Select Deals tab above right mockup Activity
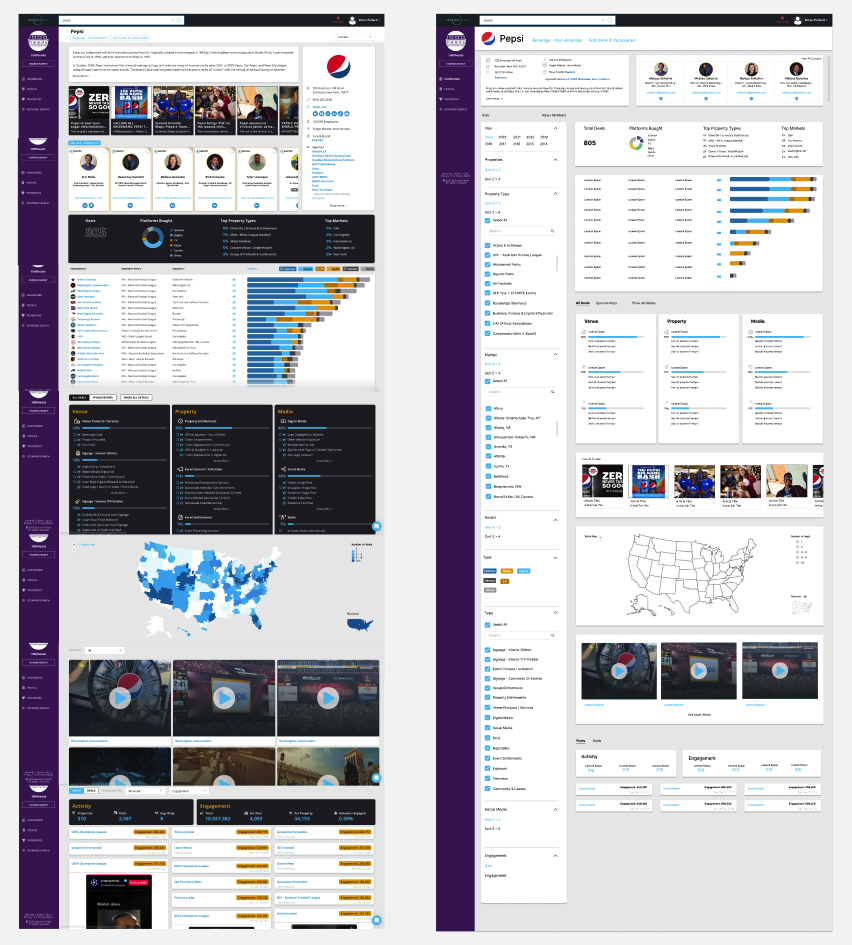852x945 pixels. coord(597,741)
